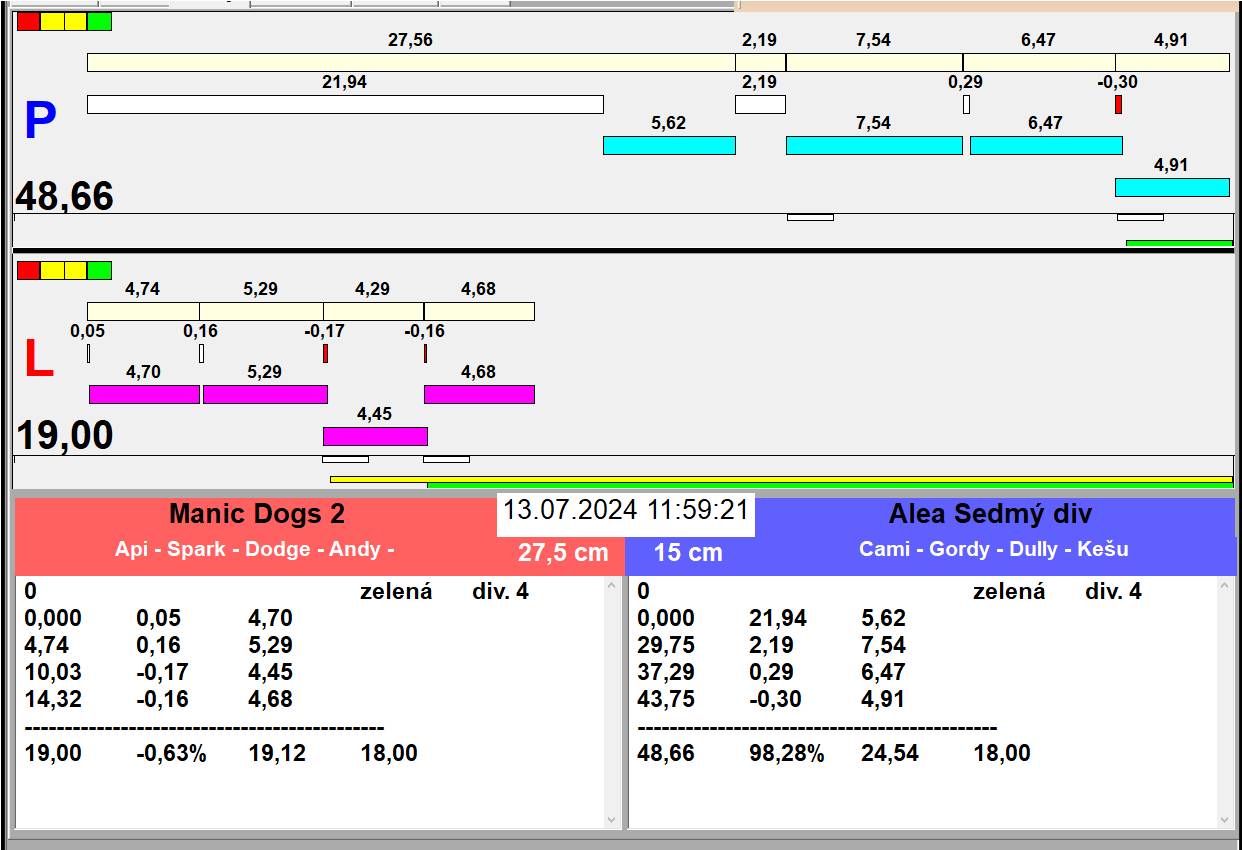
Task: Click the Alea Sedmý div team header
Action: [x=990, y=514]
